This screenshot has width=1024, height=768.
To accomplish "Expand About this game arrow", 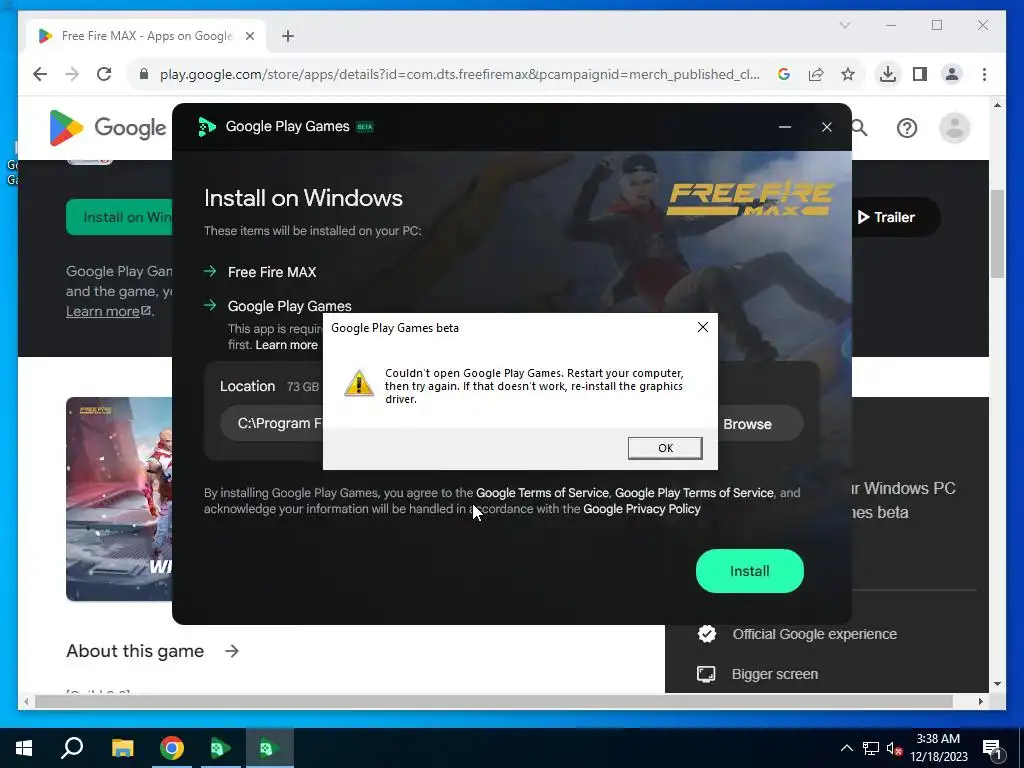I will 232,651.
